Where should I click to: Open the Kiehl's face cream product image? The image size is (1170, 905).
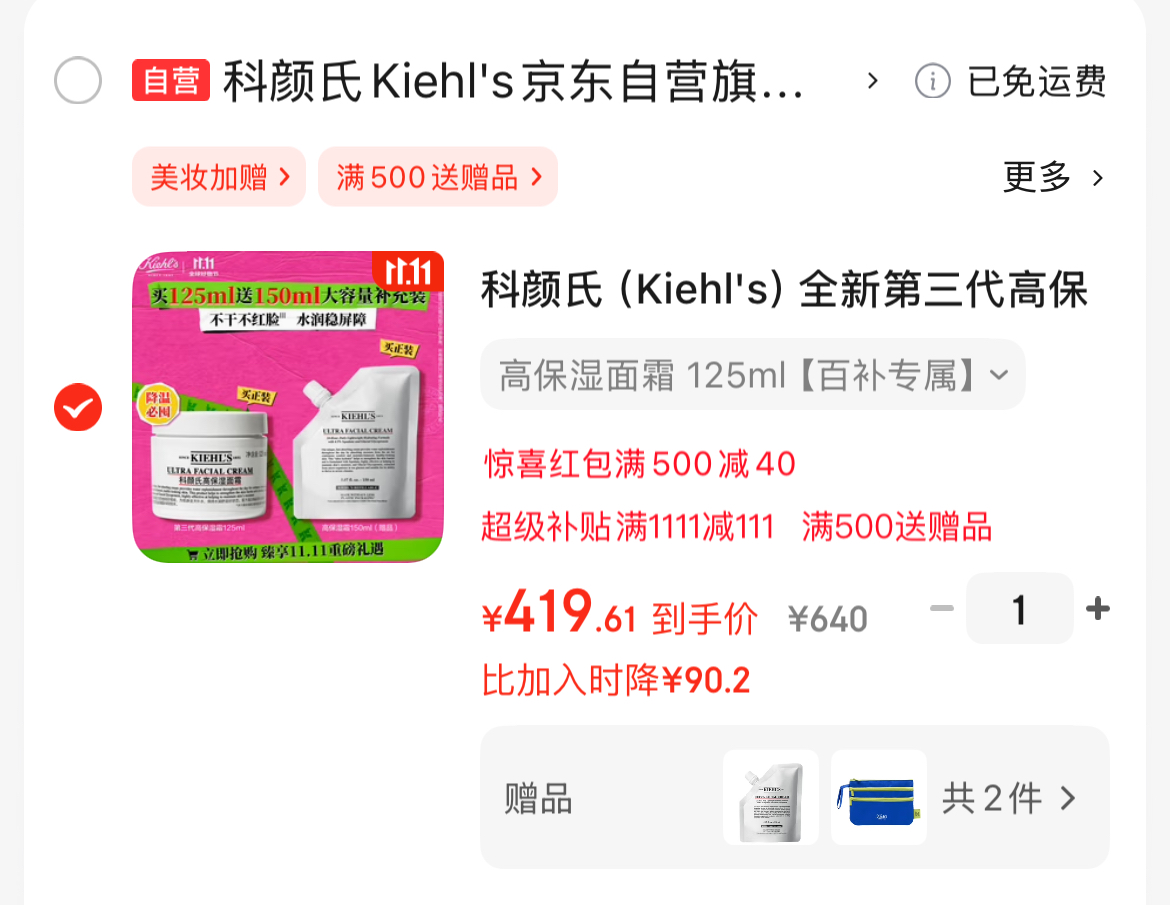click(x=288, y=407)
